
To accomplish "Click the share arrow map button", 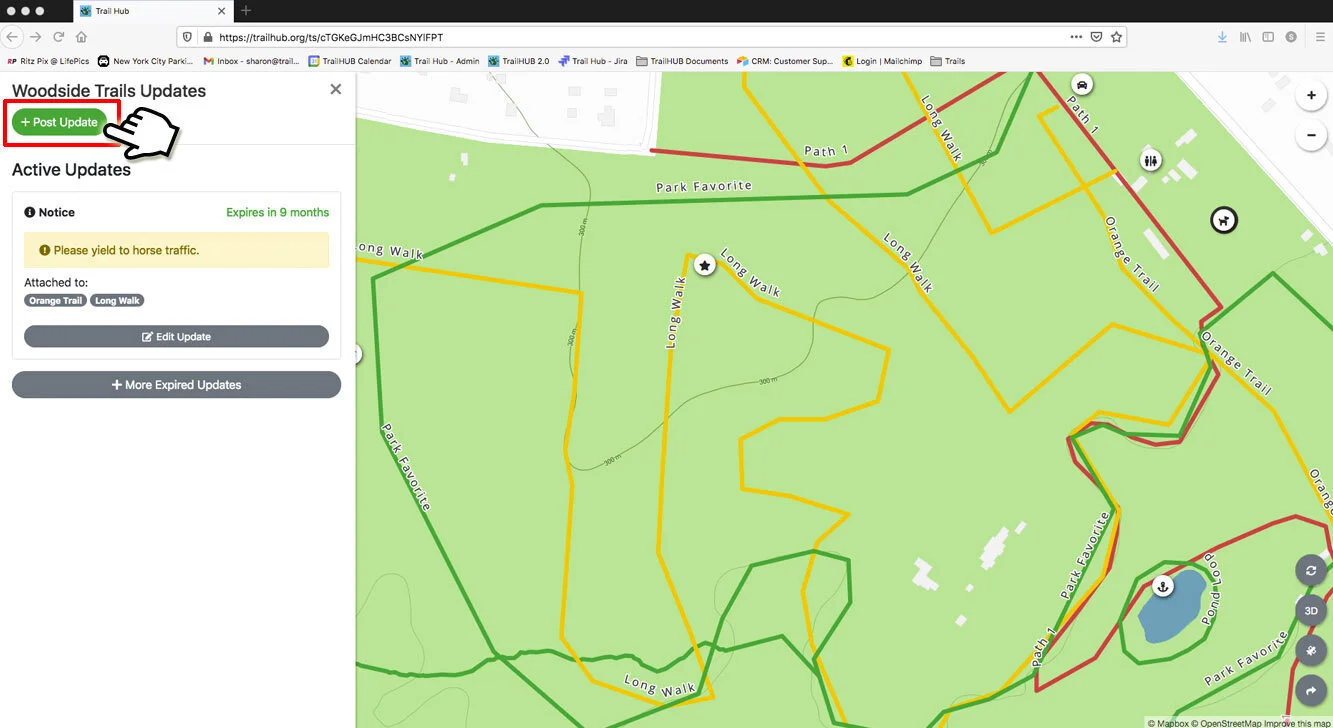I will tap(1311, 690).
